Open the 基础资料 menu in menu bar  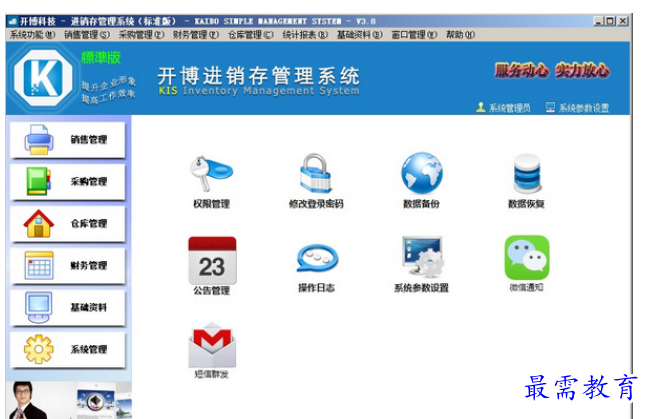[x=360, y=35]
